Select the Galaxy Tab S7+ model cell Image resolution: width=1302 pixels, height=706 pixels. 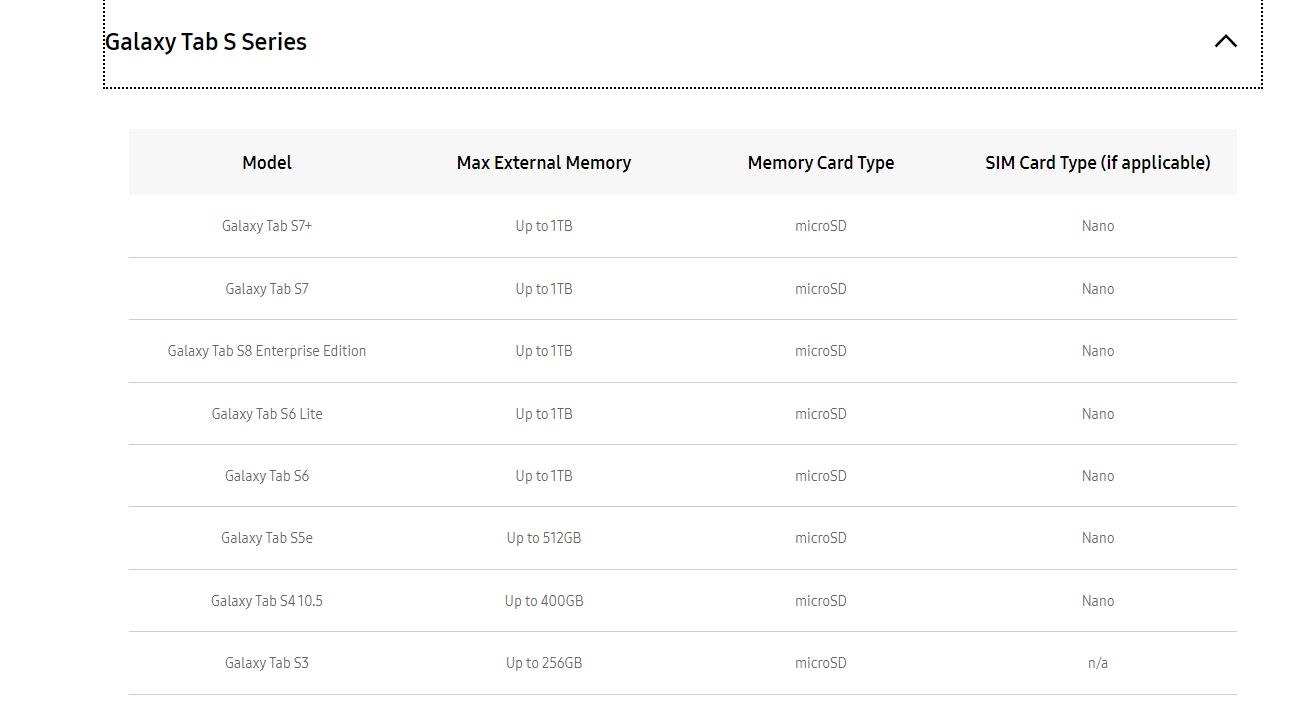[x=267, y=226]
